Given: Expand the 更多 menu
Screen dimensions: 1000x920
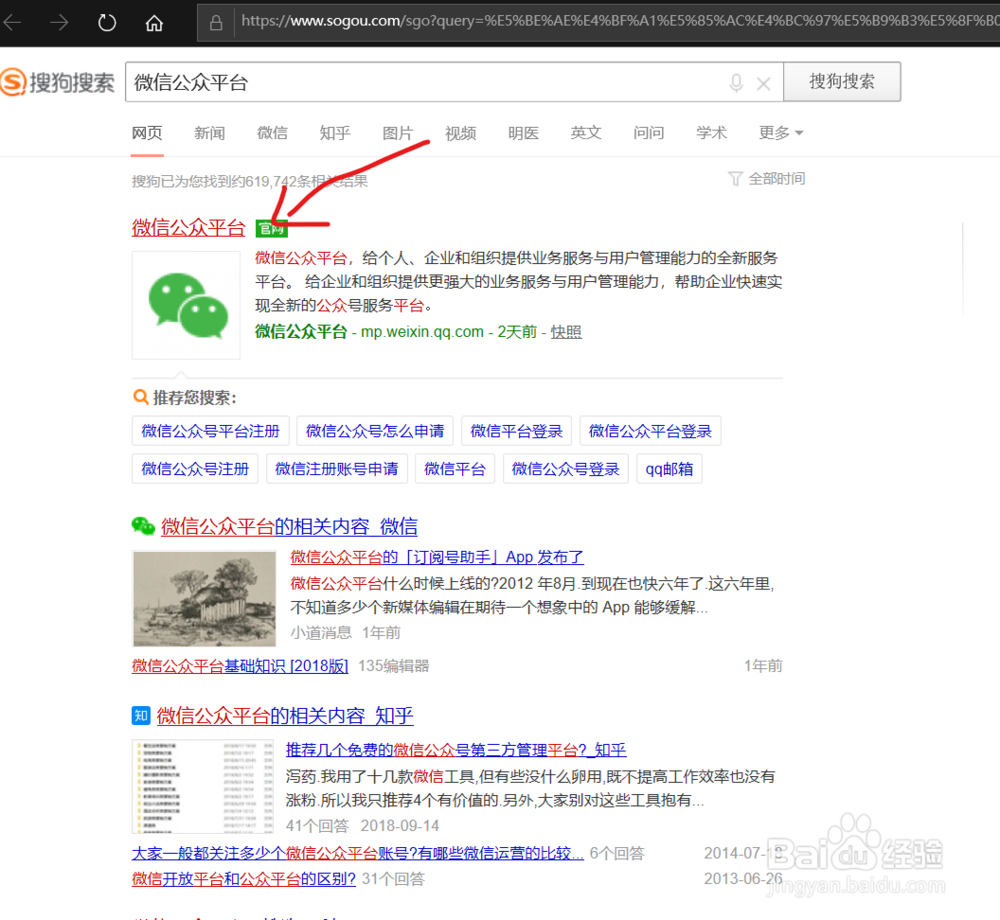Looking at the screenshot, I should 781,133.
